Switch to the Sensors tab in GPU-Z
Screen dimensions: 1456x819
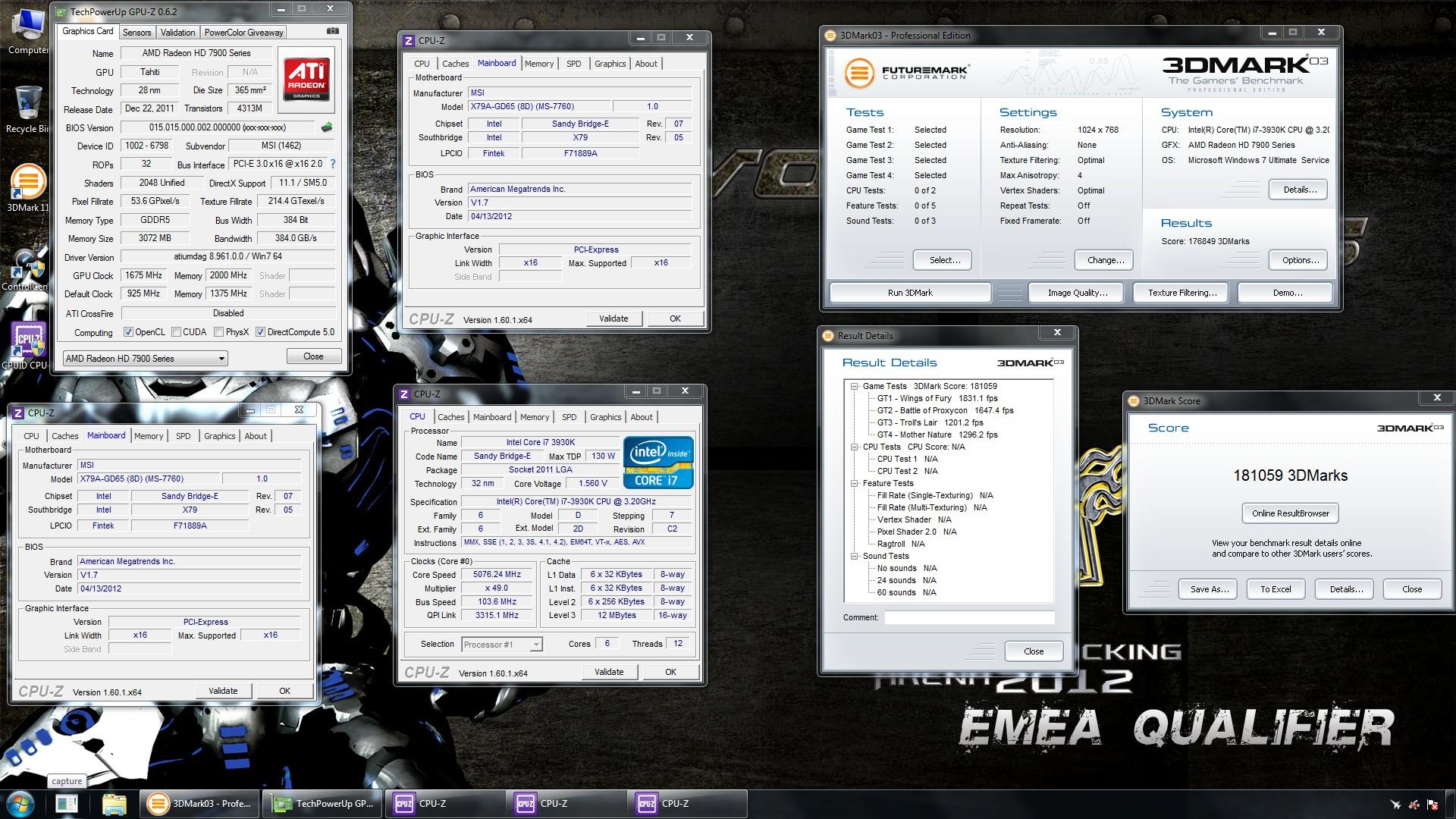click(x=137, y=32)
